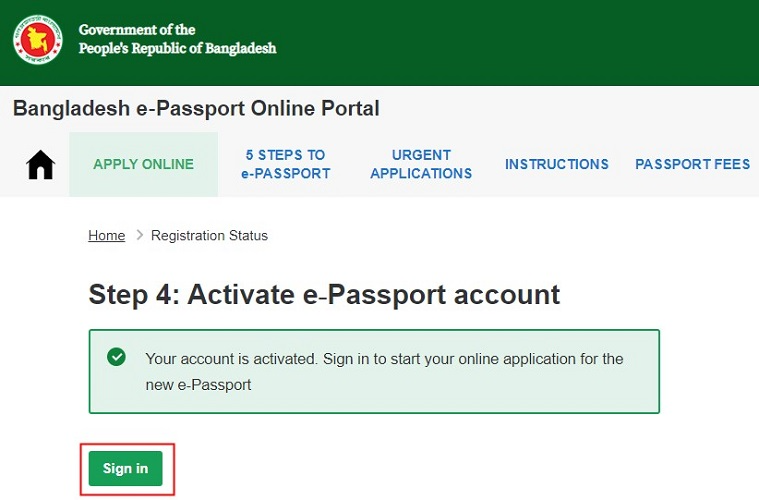The width and height of the screenshot is (759, 500).
Task: Follow the Home breadcrumb link
Action: tap(106, 236)
